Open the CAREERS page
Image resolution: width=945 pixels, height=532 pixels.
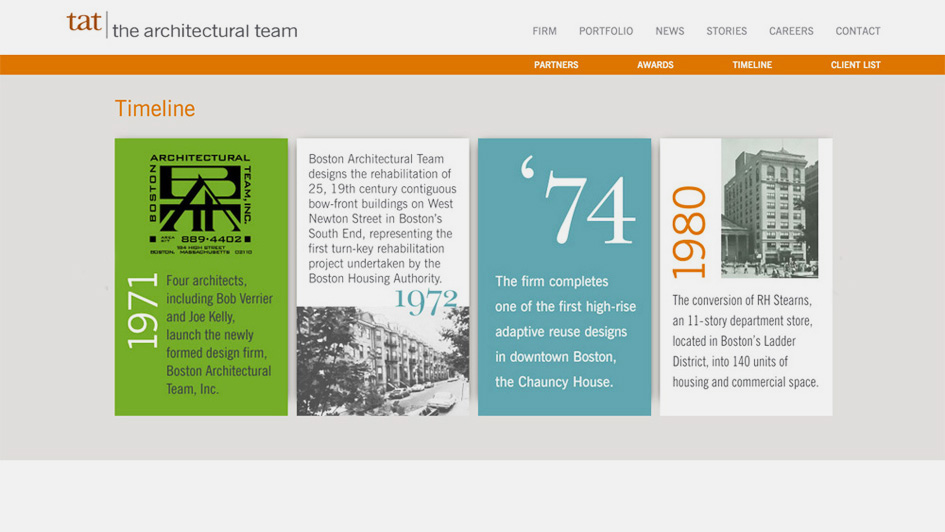(791, 31)
